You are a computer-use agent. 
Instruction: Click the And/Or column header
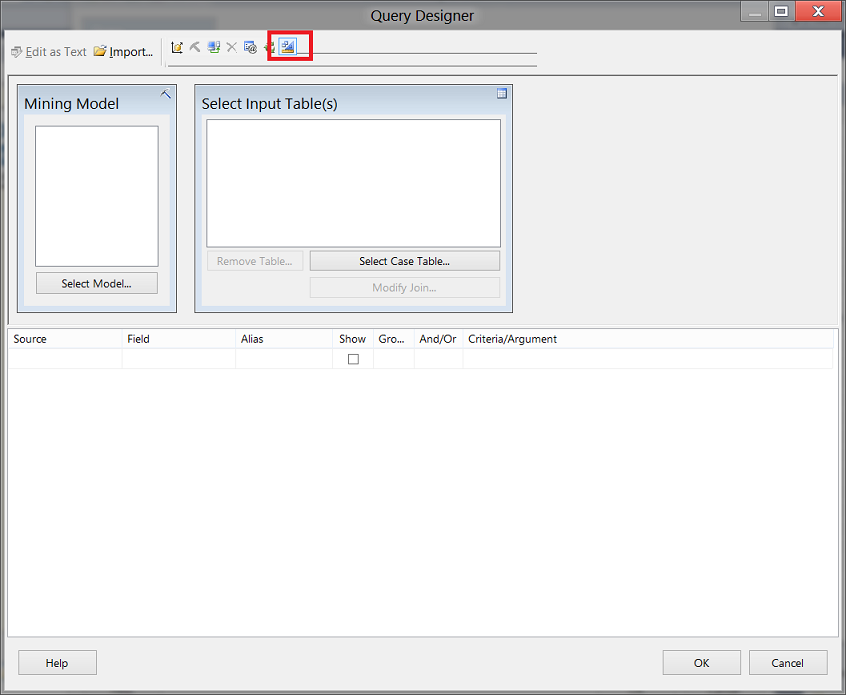pyautogui.click(x=439, y=339)
